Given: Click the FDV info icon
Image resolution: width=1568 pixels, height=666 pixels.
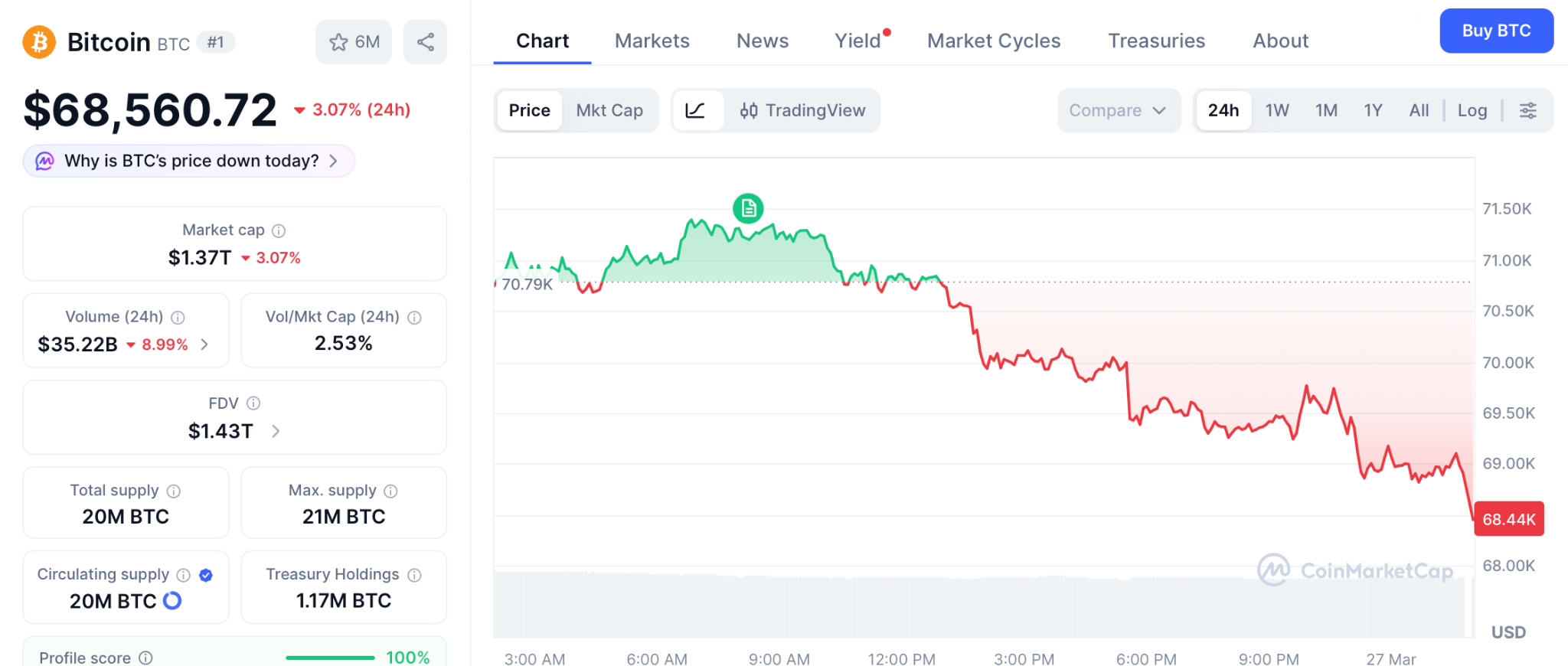Looking at the screenshot, I should [x=253, y=403].
